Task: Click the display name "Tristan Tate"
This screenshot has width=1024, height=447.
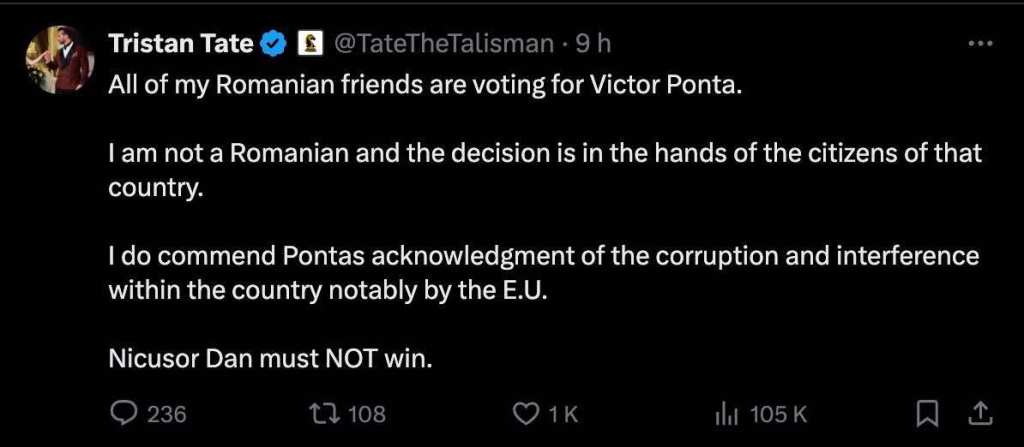Action: click(181, 43)
